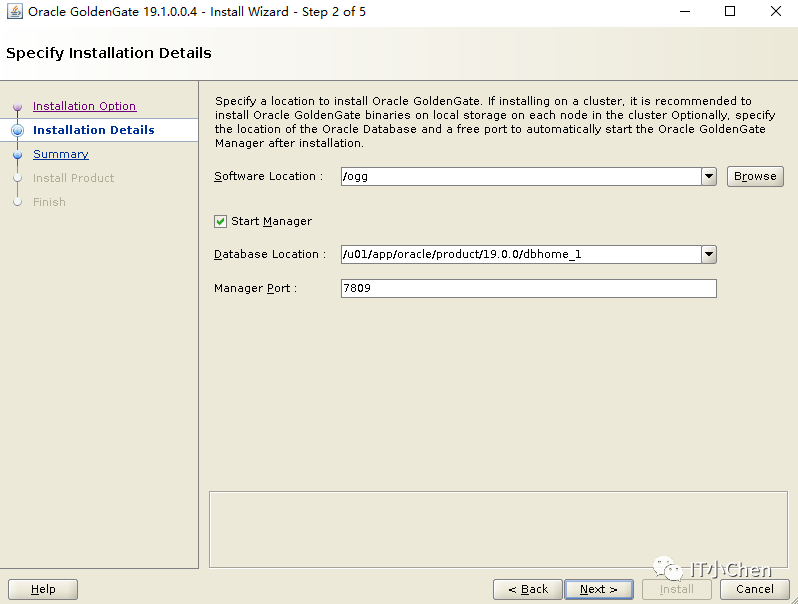Select the Installation Details step
This screenshot has height=604, width=798.
[94, 130]
